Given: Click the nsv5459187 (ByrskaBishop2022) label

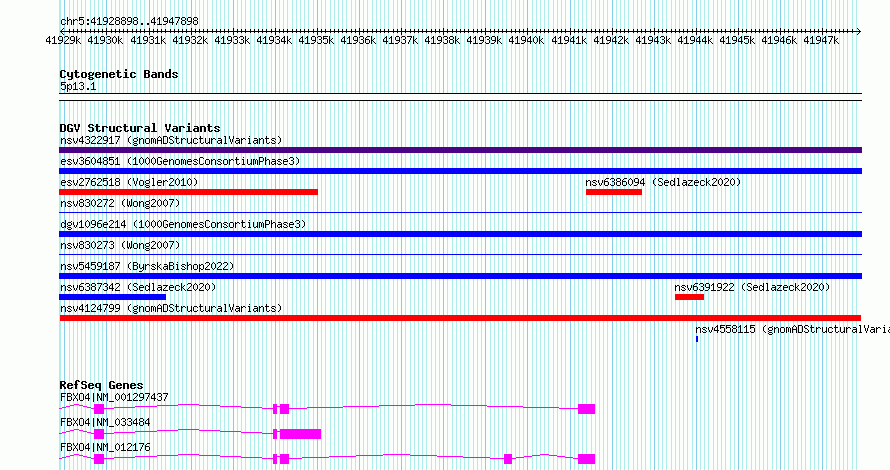Looking at the screenshot, I should coord(147,266).
